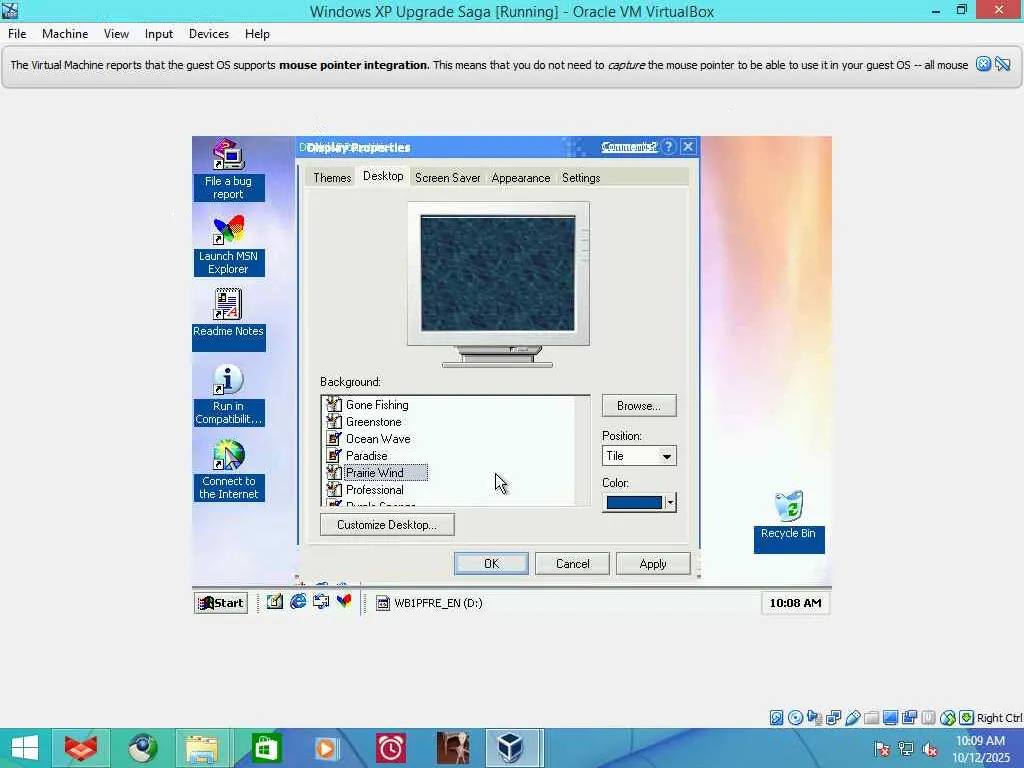Click Cancel in Display Properties
Image resolution: width=1024 pixels, height=768 pixels.
[572, 564]
